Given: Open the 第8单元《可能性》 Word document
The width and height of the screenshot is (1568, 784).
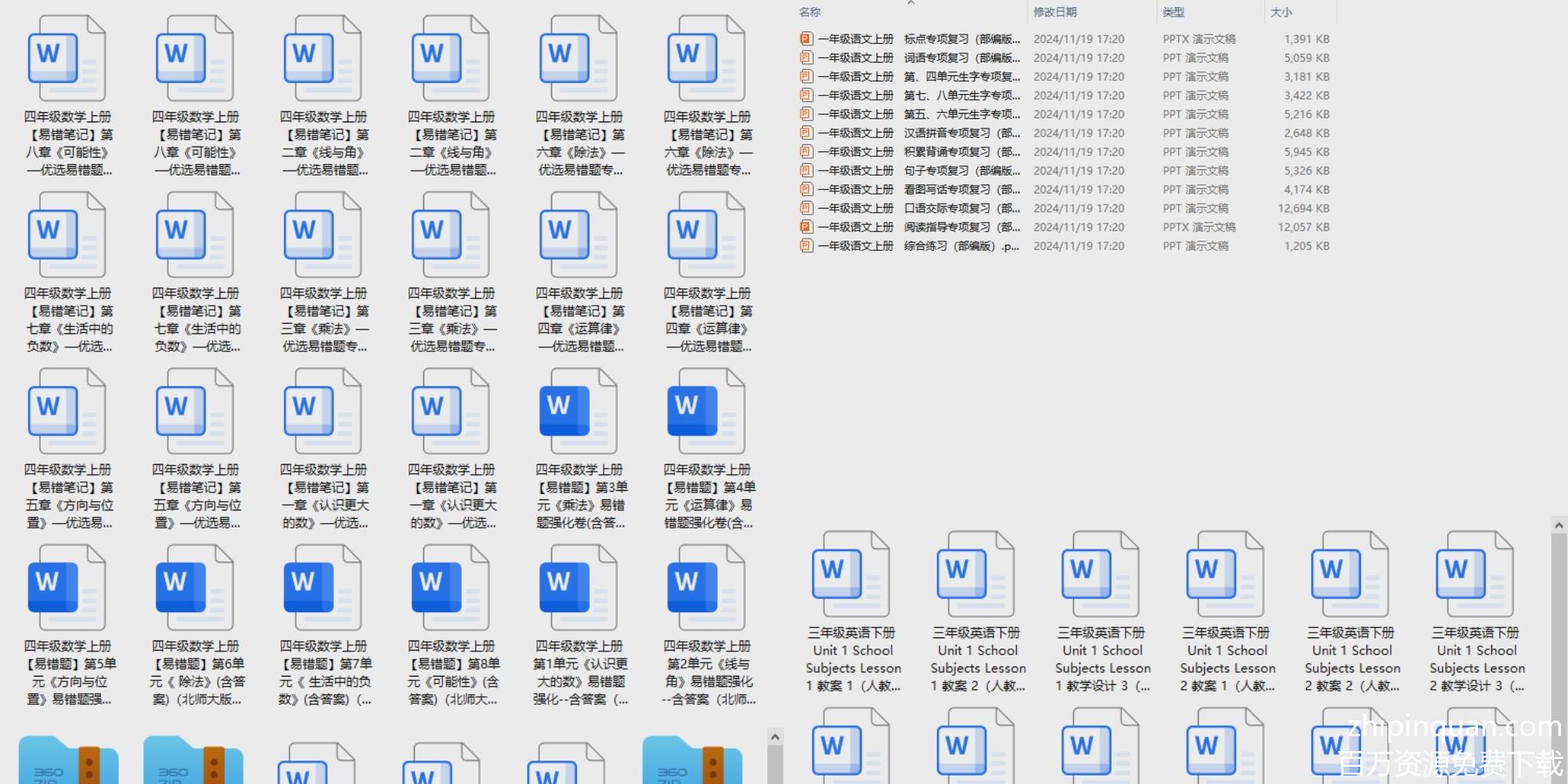Looking at the screenshot, I should click(x=451, y=590).
